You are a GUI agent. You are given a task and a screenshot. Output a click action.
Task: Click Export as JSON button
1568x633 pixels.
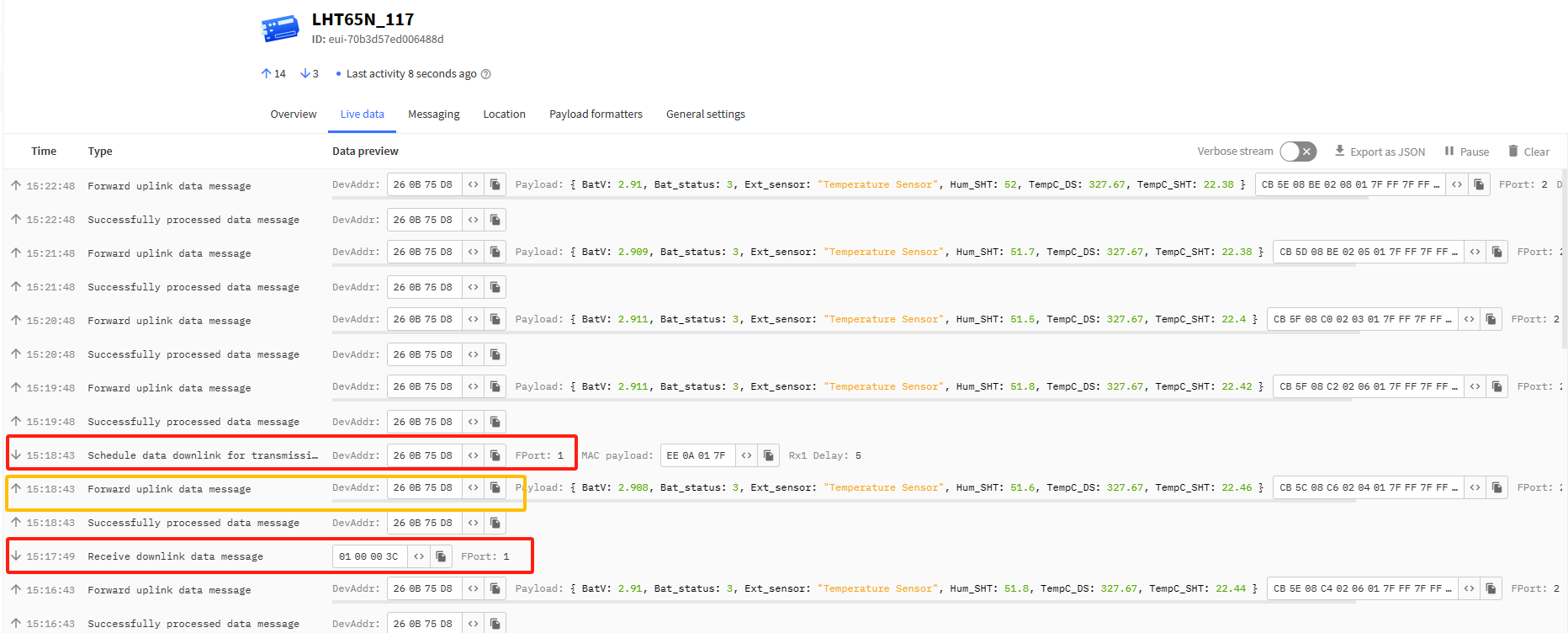pos(1380,152)
